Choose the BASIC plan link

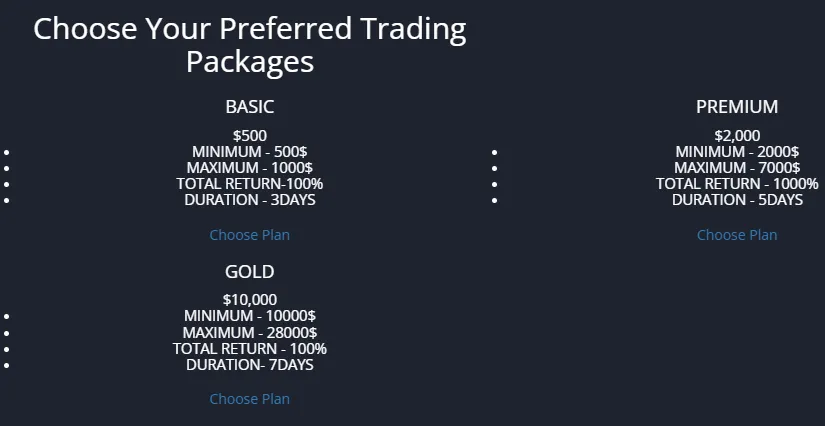(249, 235)
